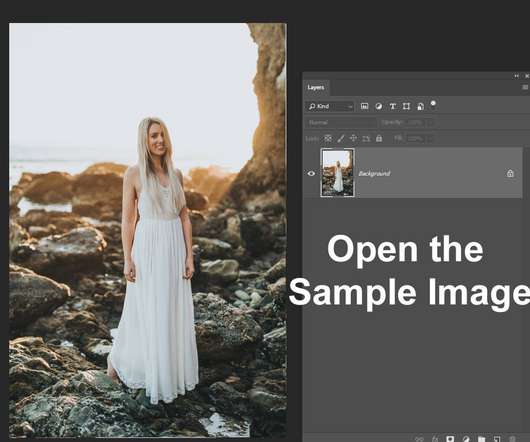Viewport: 530px width, 442px height.
Task: Click the lock position move icon
Action: [353, 138]
